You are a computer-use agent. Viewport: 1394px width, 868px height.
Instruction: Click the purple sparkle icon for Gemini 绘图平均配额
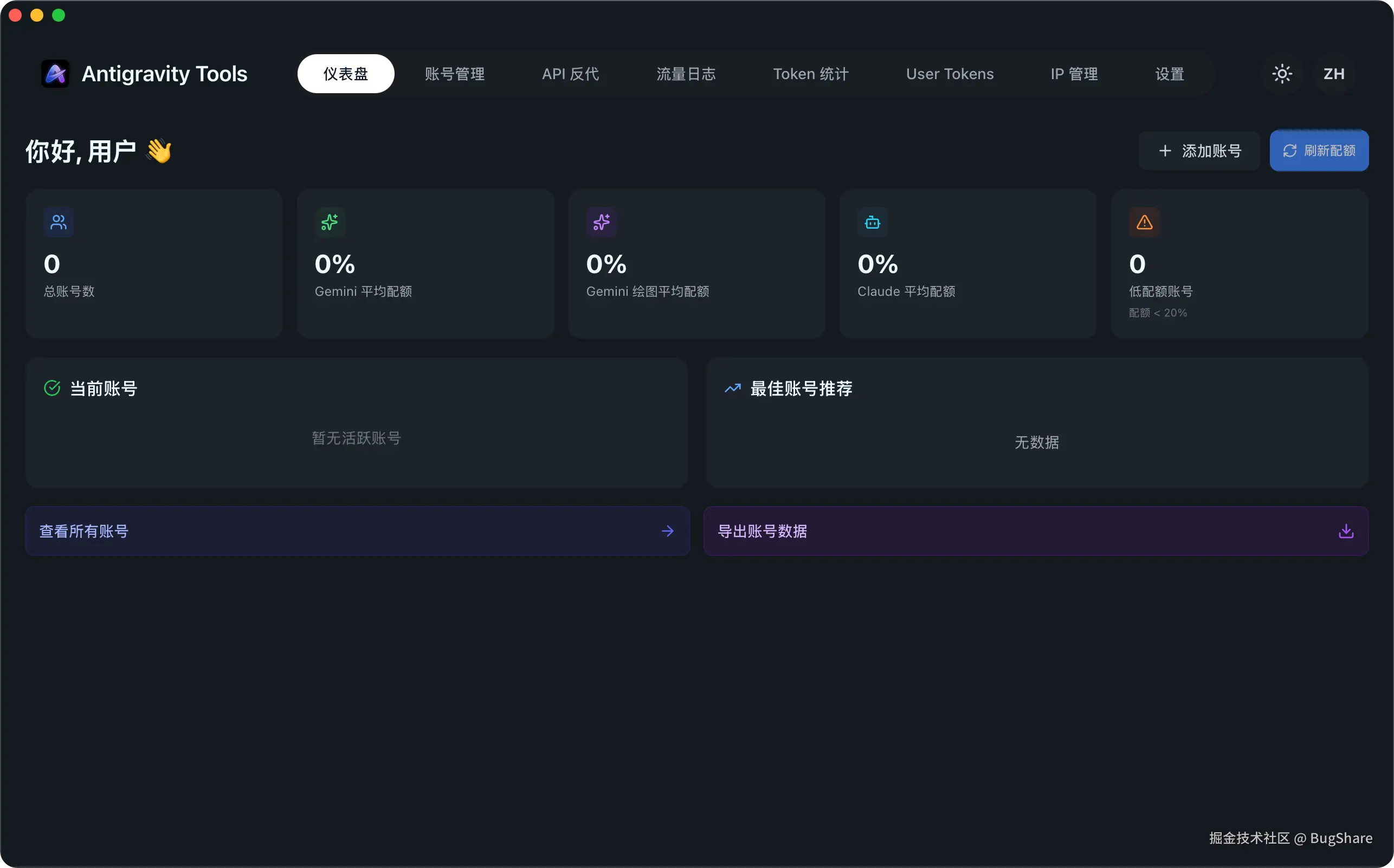coord(601,222)
